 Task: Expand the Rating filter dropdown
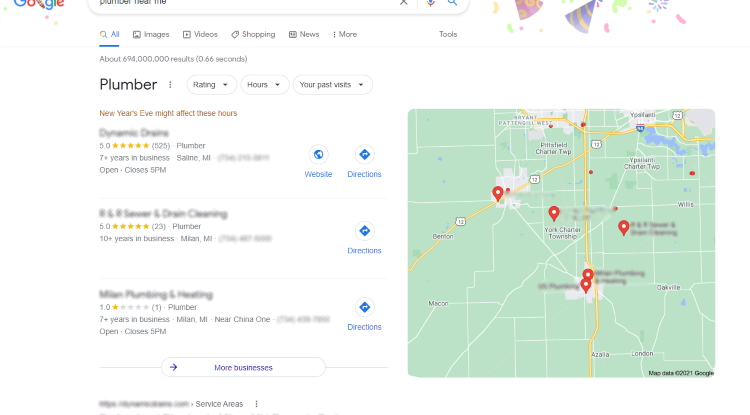pyautogui.click(x=211, y=85)
